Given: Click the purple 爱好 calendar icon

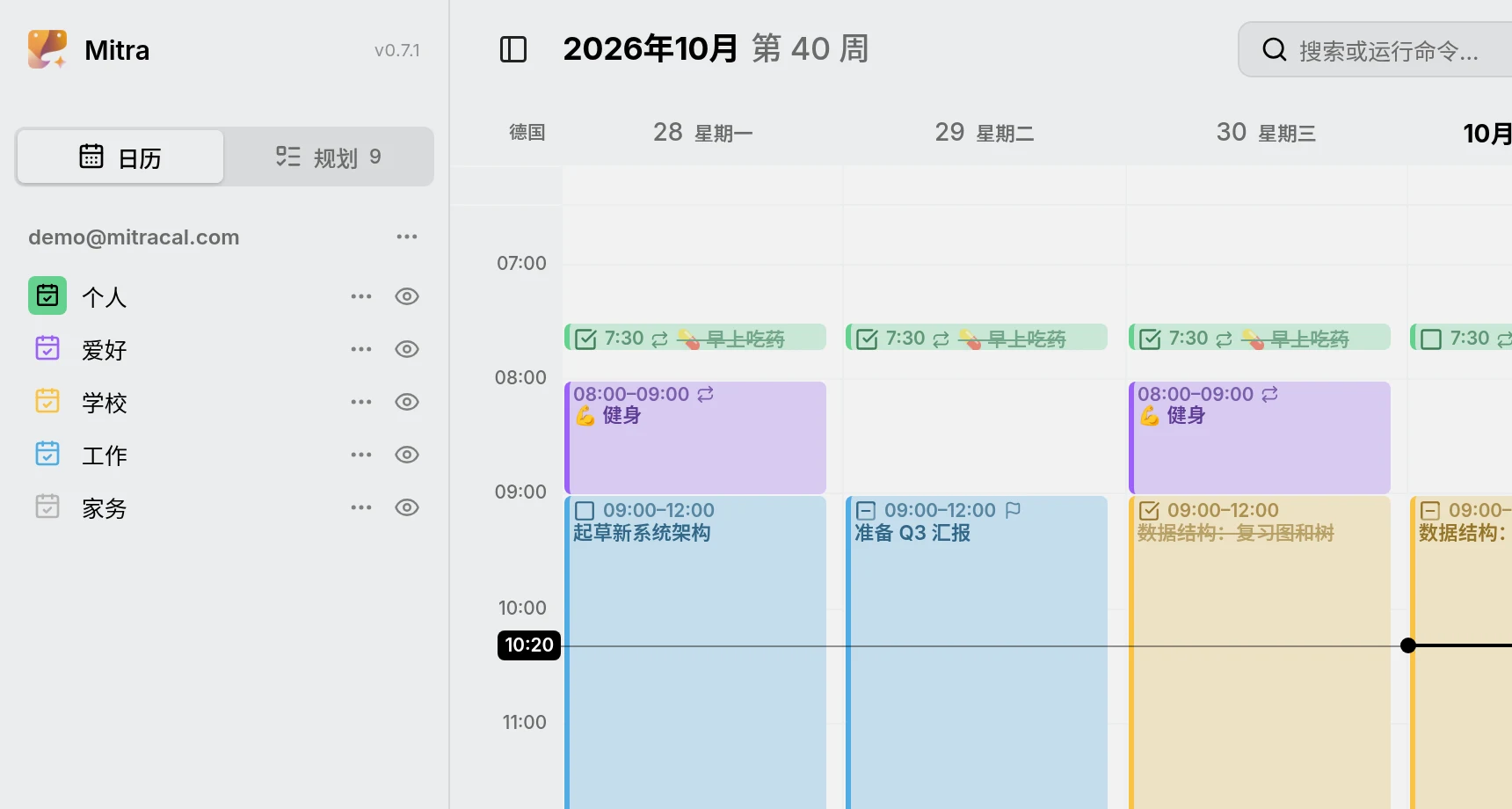Looking at the screenshot, I should (x=47, y=348).
